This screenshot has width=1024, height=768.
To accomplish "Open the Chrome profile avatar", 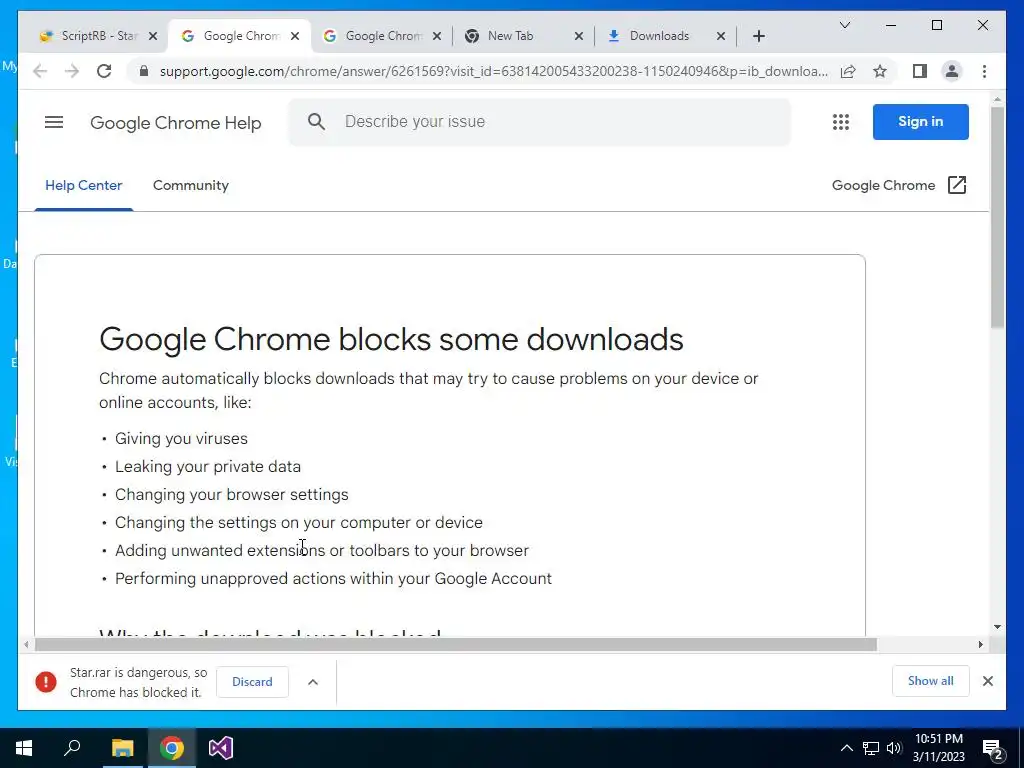I will (x=952, y=71).
